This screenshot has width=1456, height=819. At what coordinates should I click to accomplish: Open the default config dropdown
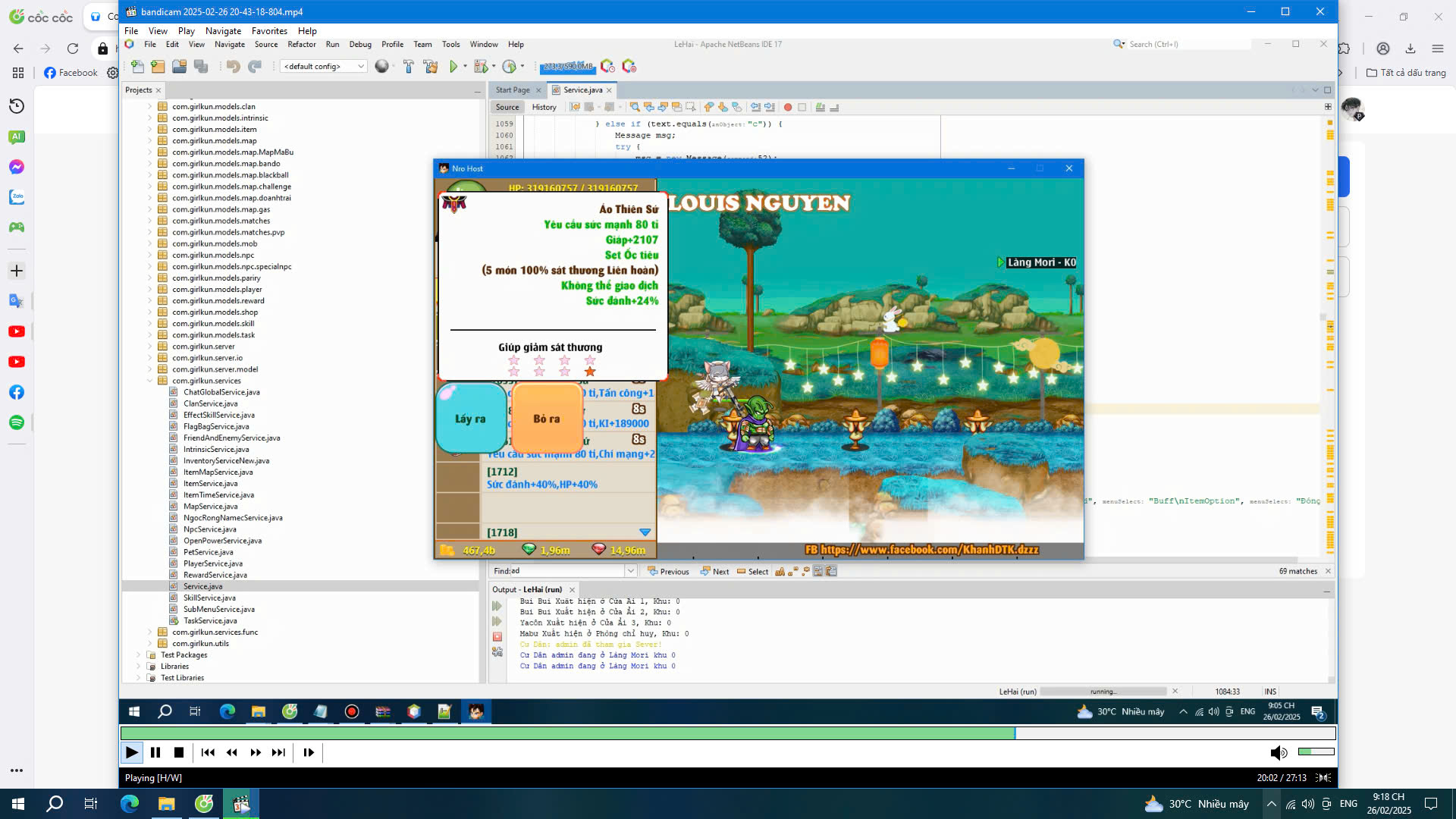tap(324, 67)
